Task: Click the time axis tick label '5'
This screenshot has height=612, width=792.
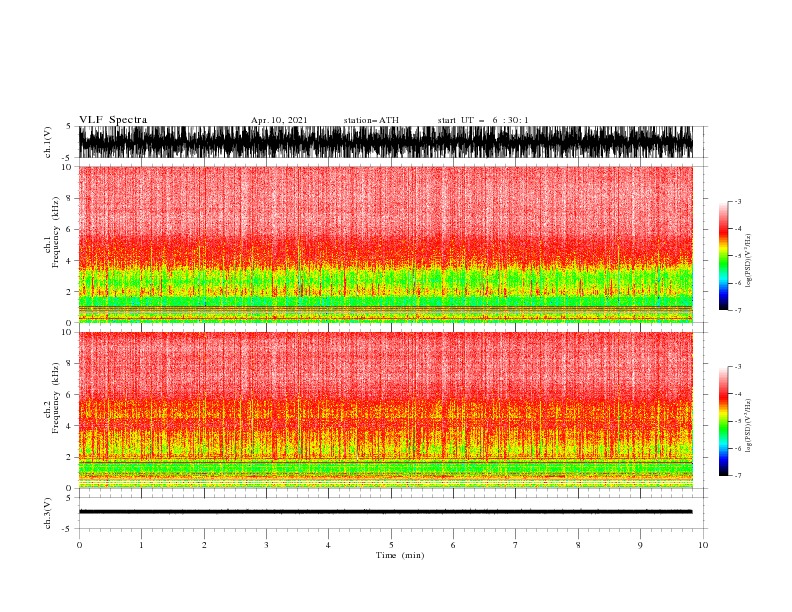Action: point(391,545)
